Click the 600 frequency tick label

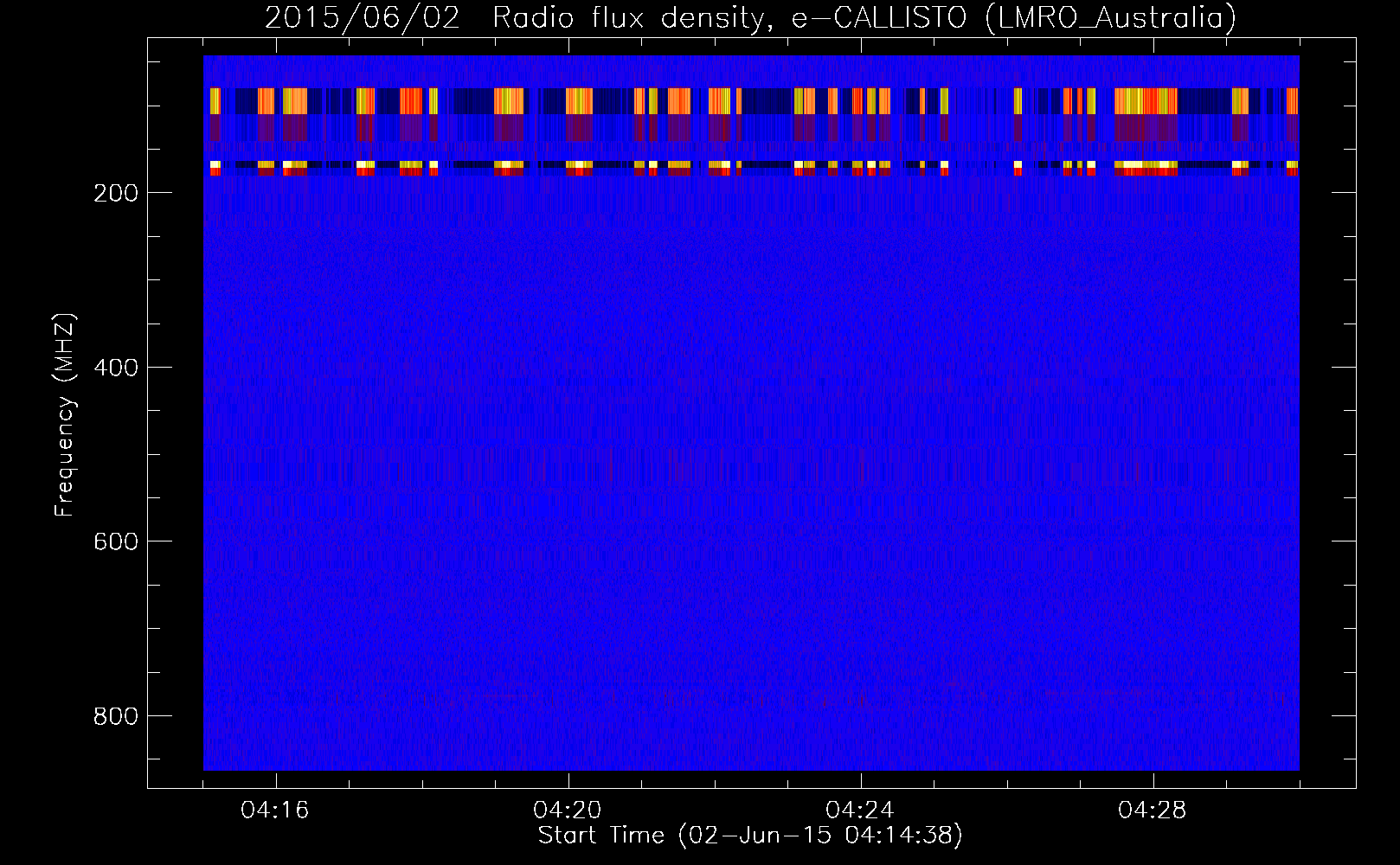click(x=116, y=541)
